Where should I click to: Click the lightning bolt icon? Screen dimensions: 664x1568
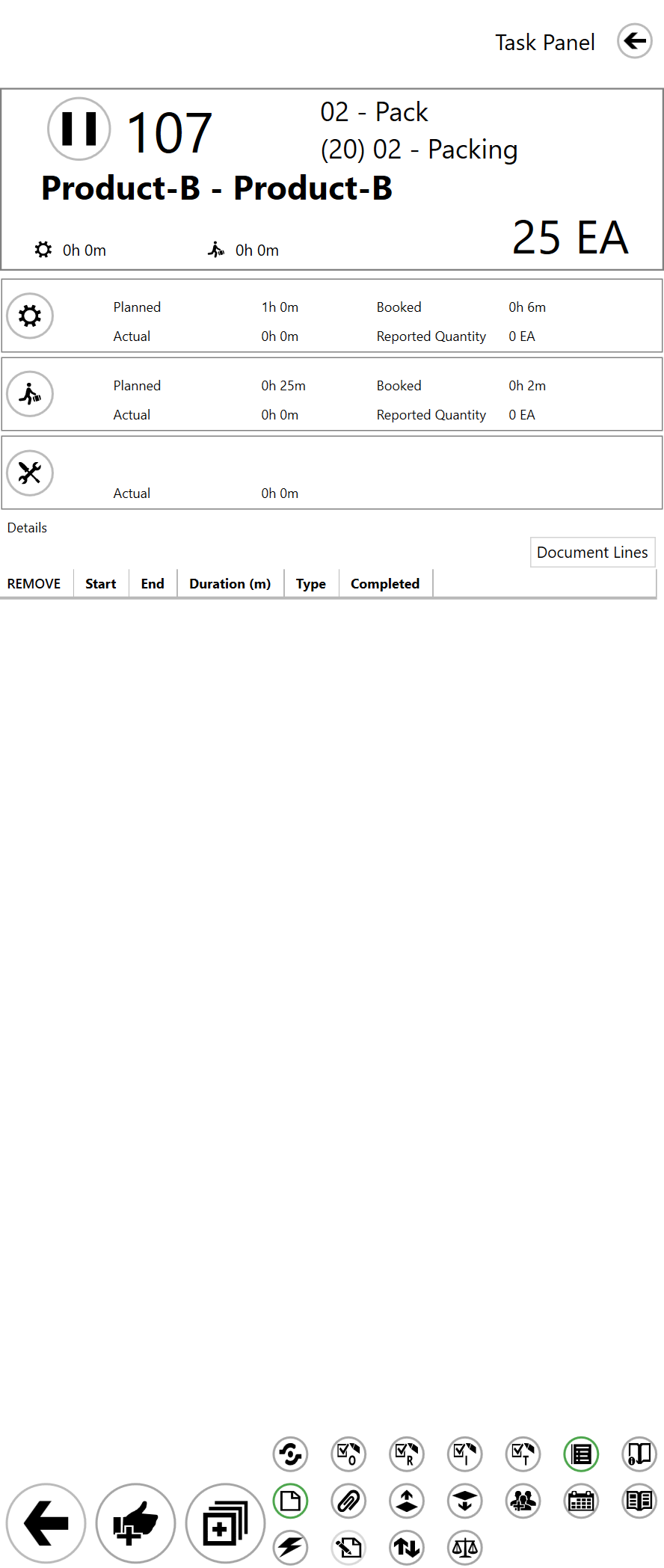click(x=291, y=1547)
